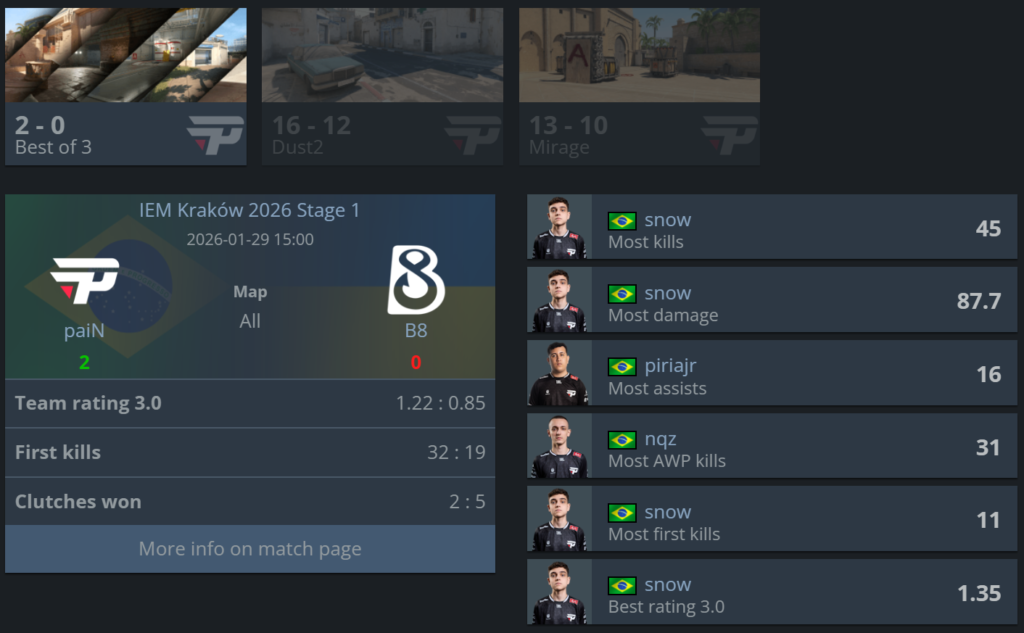Click snow's name in Best rating 3.0 row
The image size is (1024, 633).
click(667, 585)
